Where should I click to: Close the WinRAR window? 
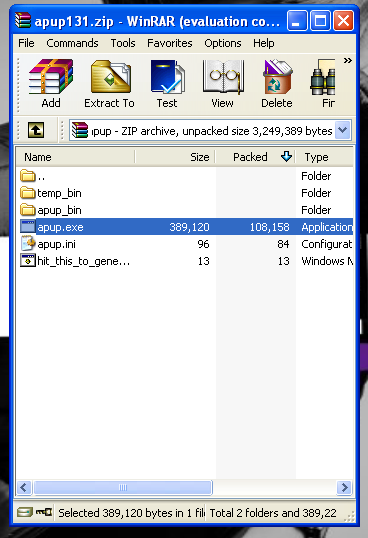[x=344, y=21]
